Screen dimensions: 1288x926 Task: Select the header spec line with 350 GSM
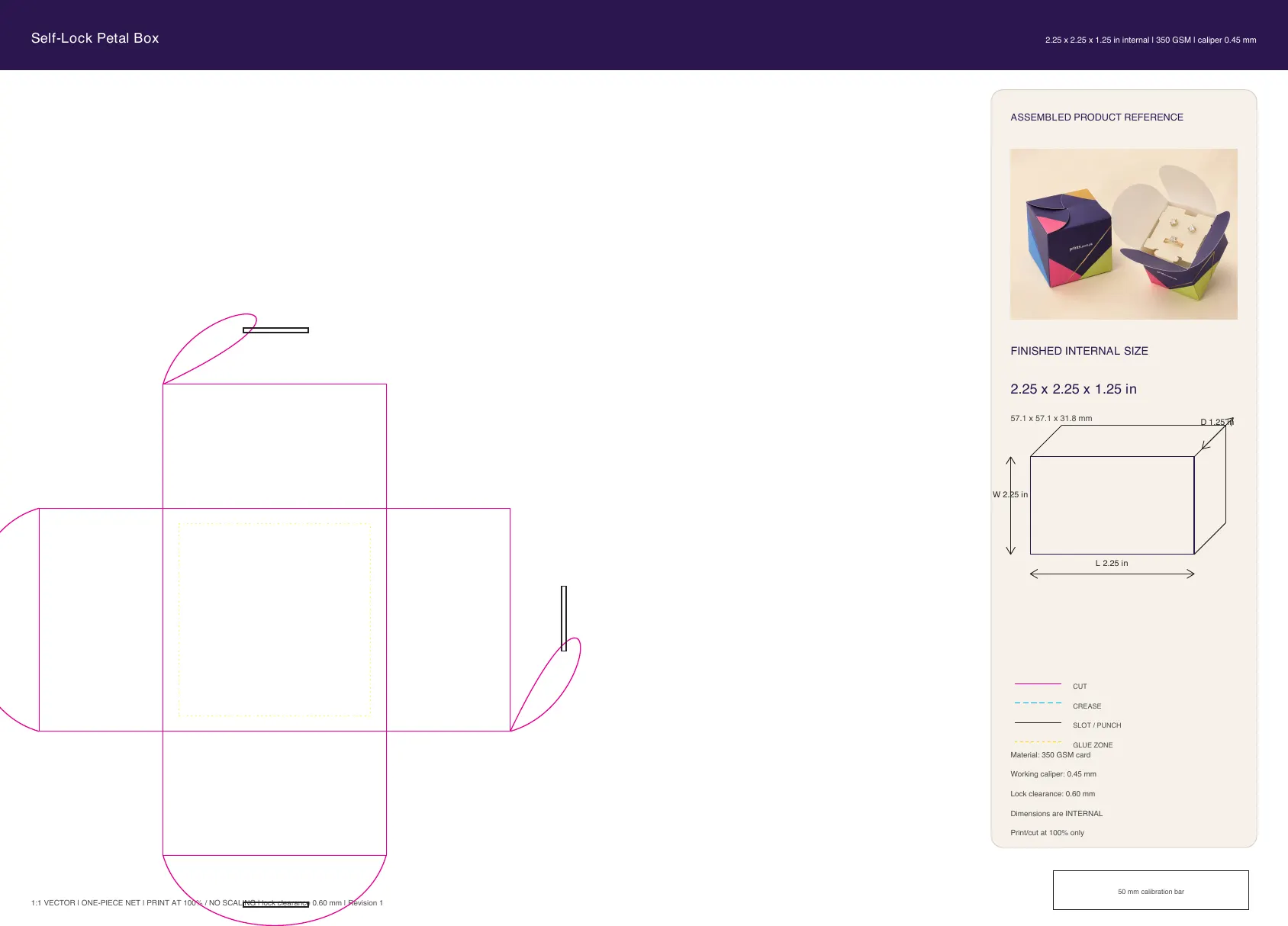1151,40
